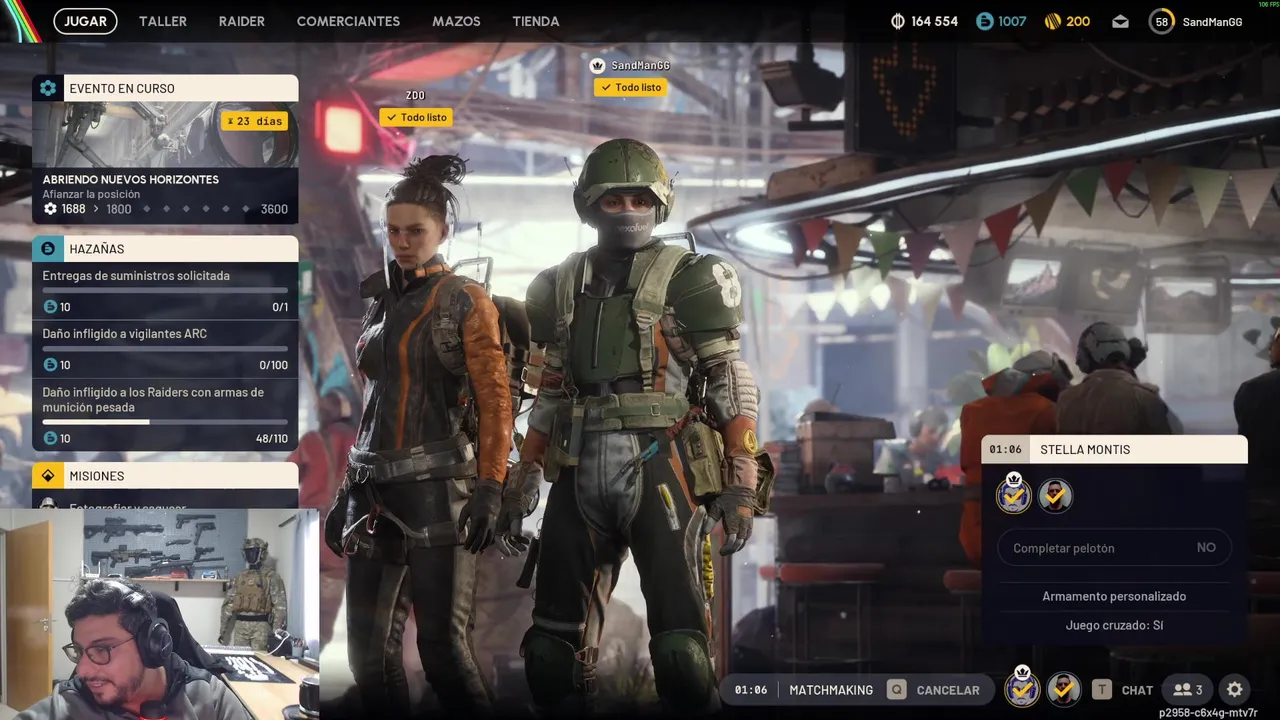
Task: Click the blue token icon in Raiders feat reward
Action: coord(50,438)
